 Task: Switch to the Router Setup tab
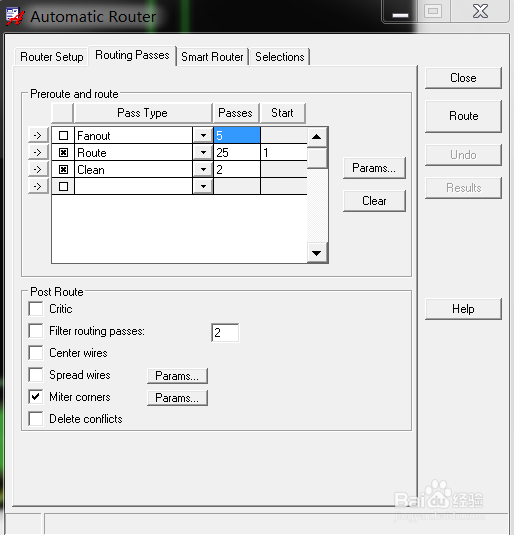click(x=52, y=57)
